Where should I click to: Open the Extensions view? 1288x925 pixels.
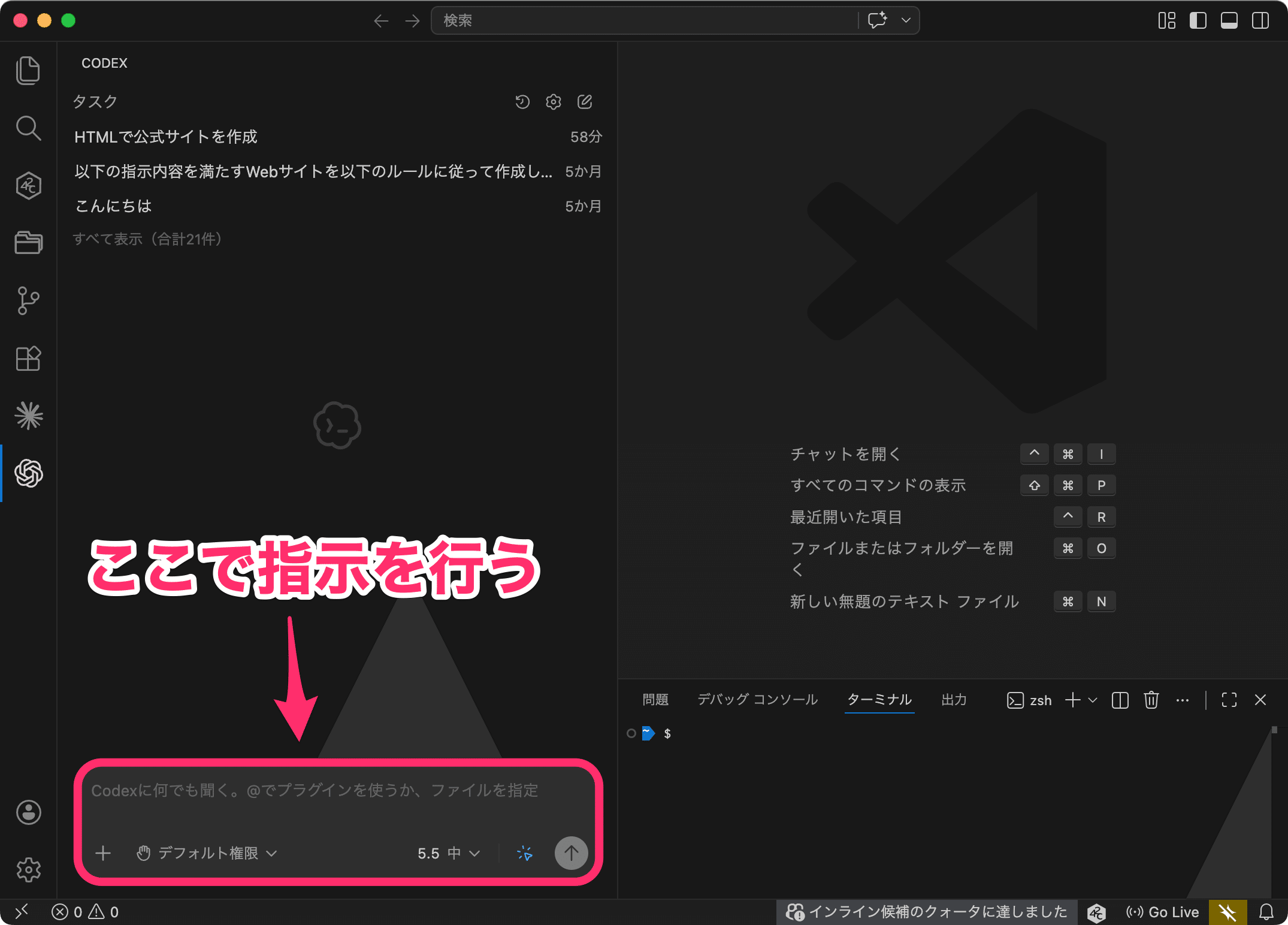click(x=28, y=358)
